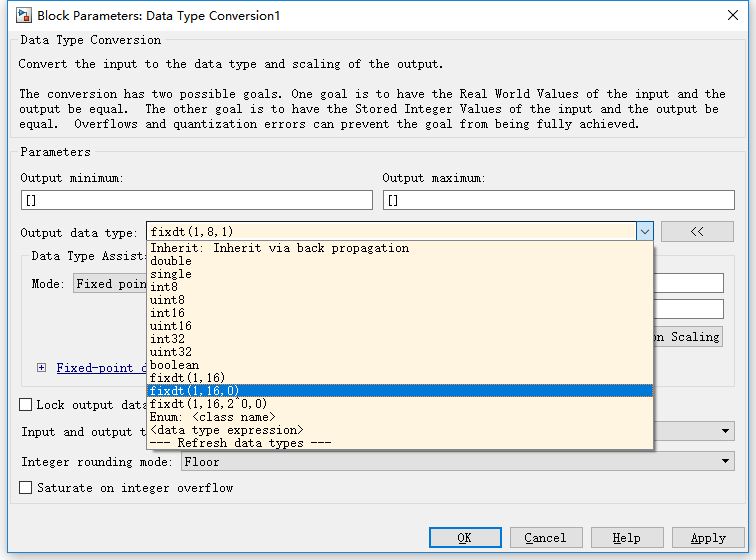Collapse the Data Type Assistant with << button
Screen dimensions: 756x560
(697, 232)
